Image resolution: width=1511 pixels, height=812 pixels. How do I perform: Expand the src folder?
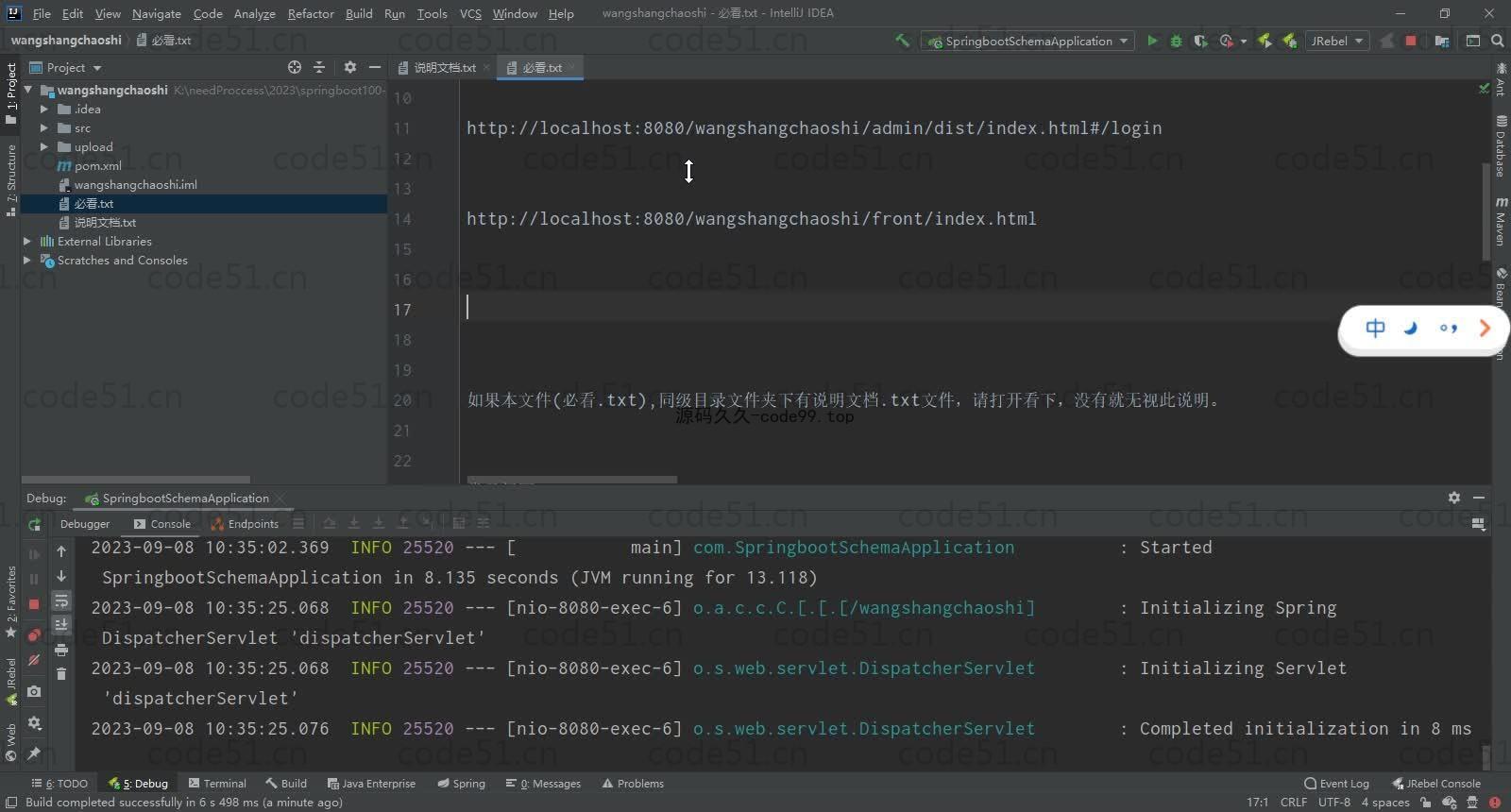[x=44, y=128]
